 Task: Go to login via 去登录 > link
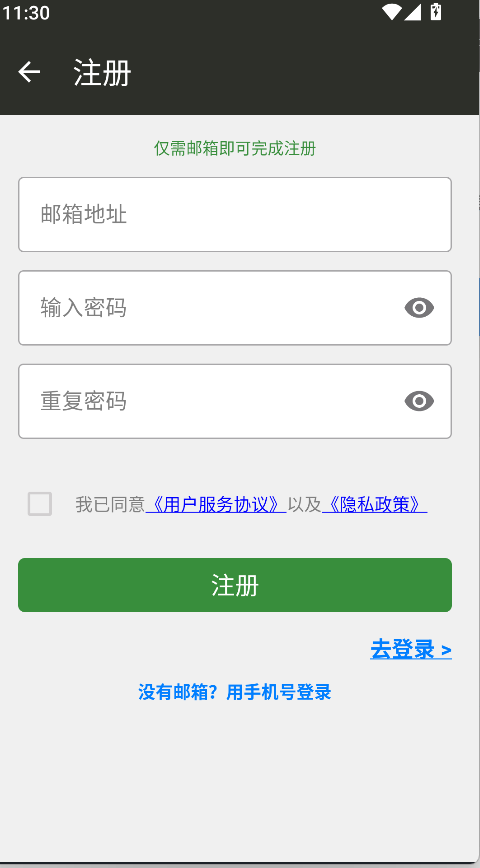tap(411, 649)
